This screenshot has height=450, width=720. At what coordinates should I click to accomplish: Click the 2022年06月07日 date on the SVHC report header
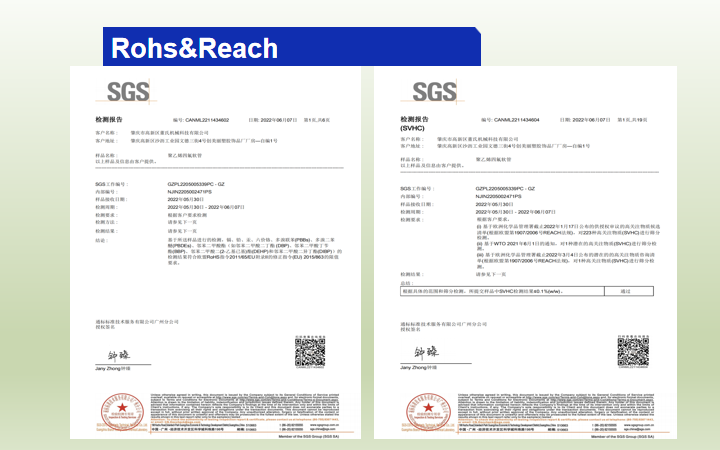coord(591,120)
